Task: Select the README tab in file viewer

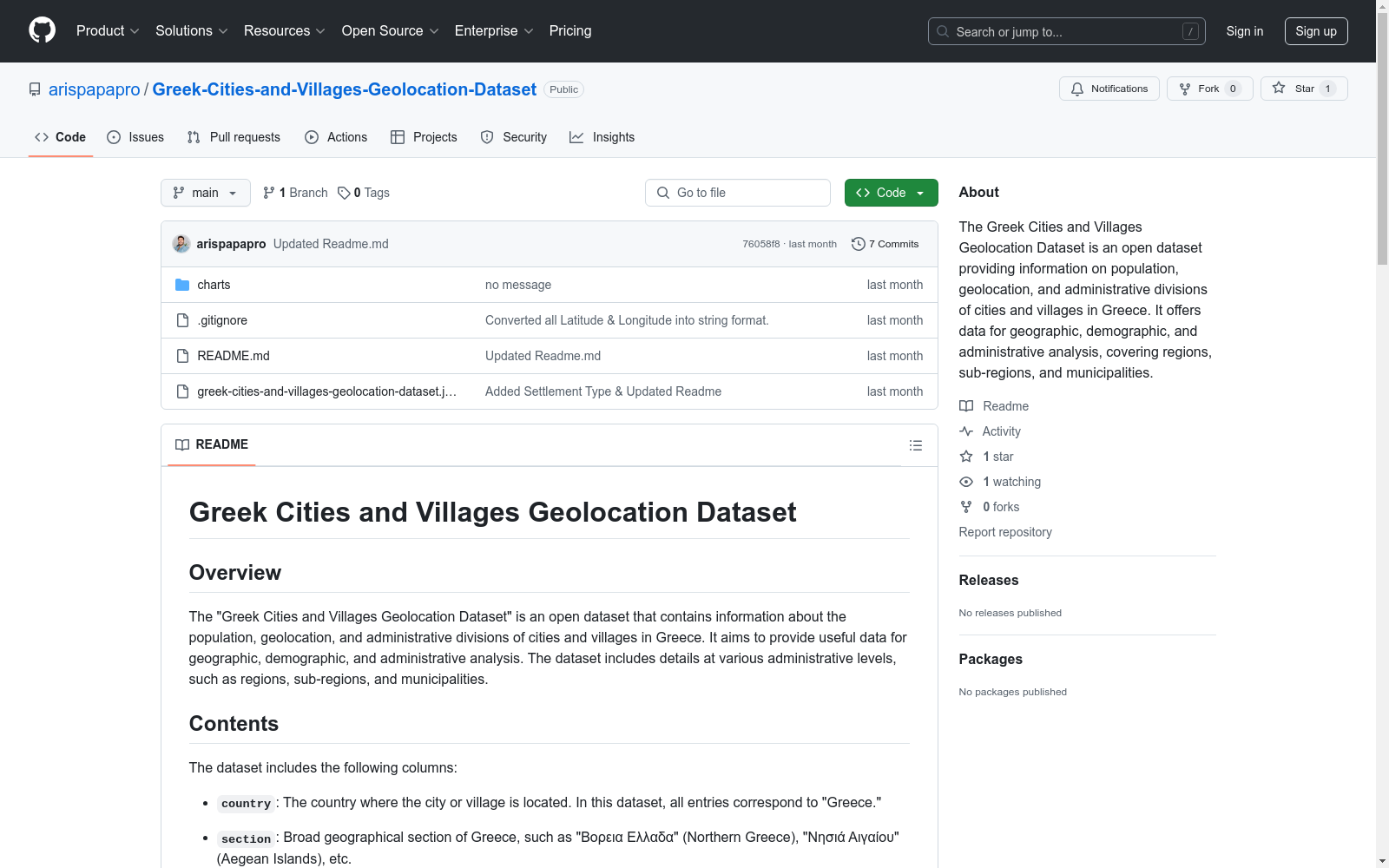Action: click(x=212, y=444)
